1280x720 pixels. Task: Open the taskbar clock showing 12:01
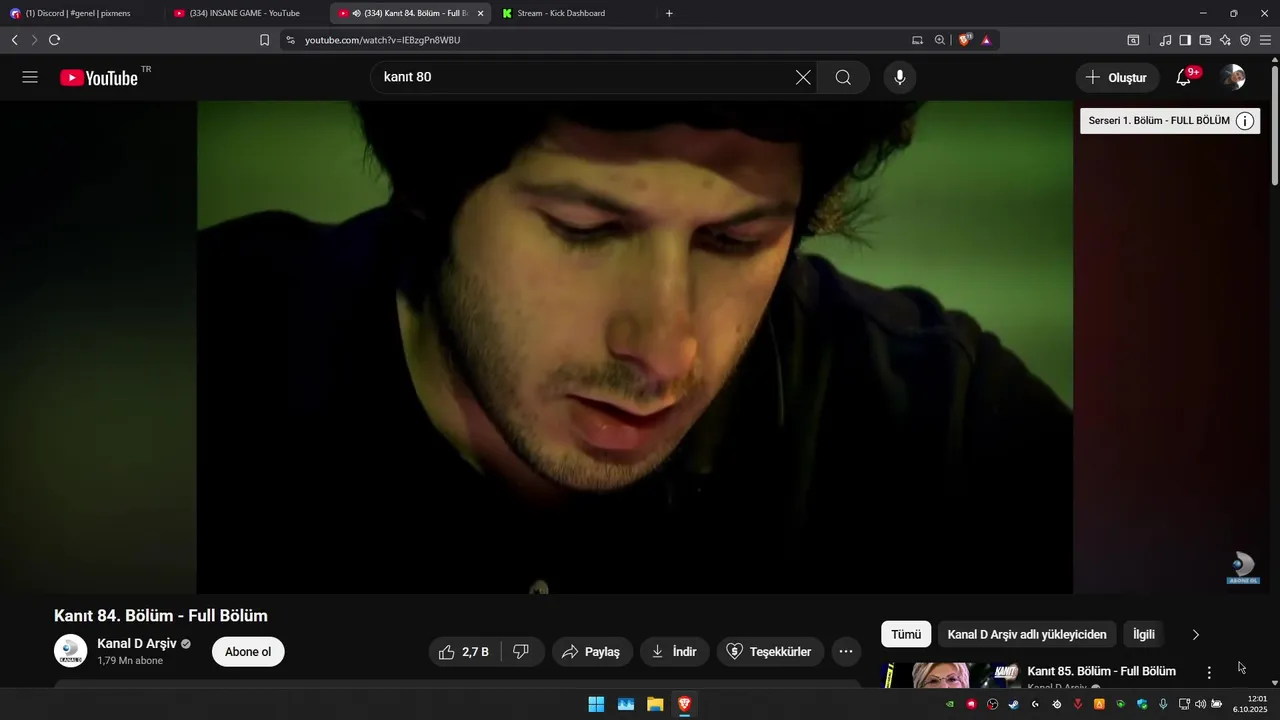(1250, 704)
